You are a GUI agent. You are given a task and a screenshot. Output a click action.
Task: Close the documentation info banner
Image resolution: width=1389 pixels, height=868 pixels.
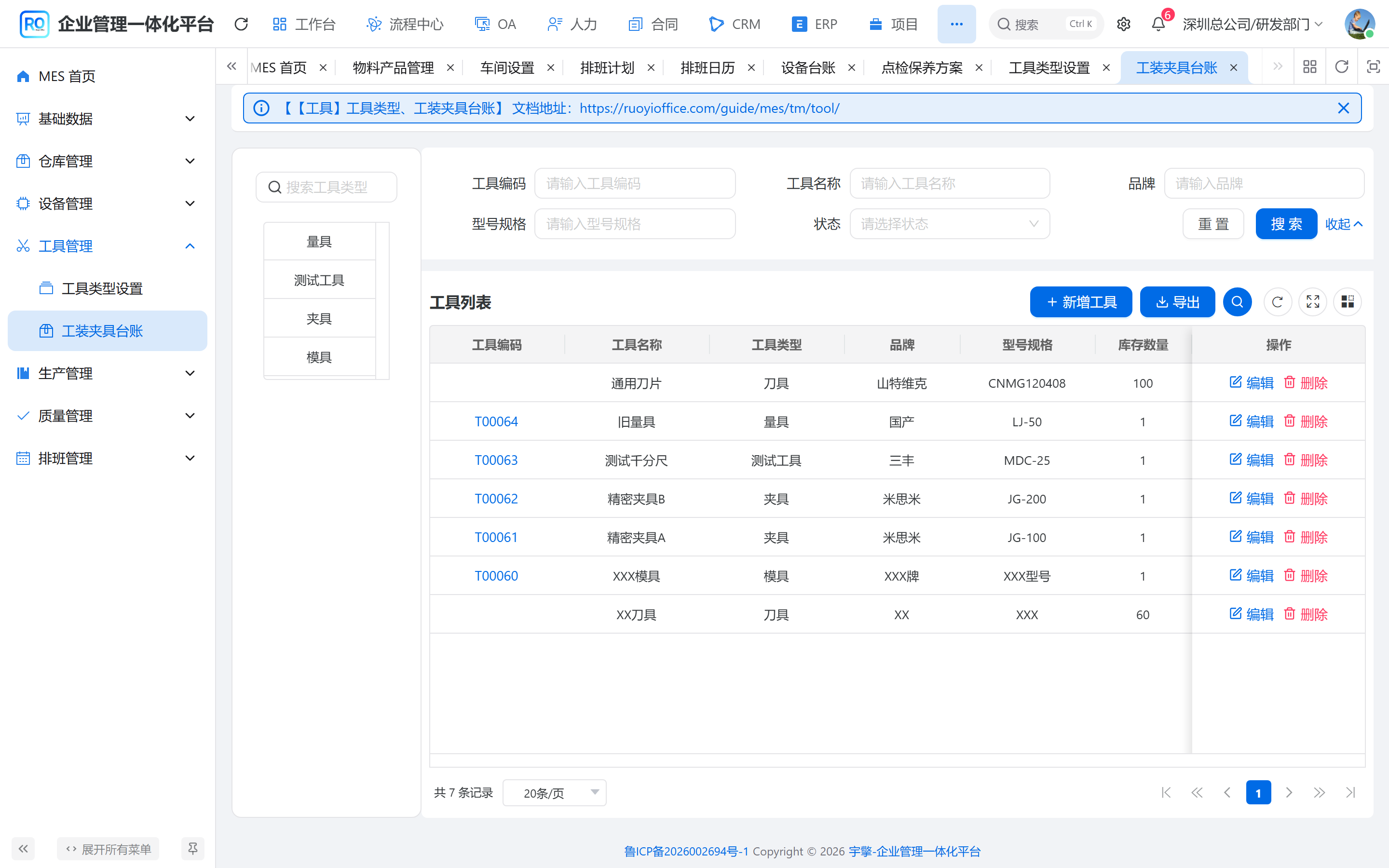point(1343,108)
